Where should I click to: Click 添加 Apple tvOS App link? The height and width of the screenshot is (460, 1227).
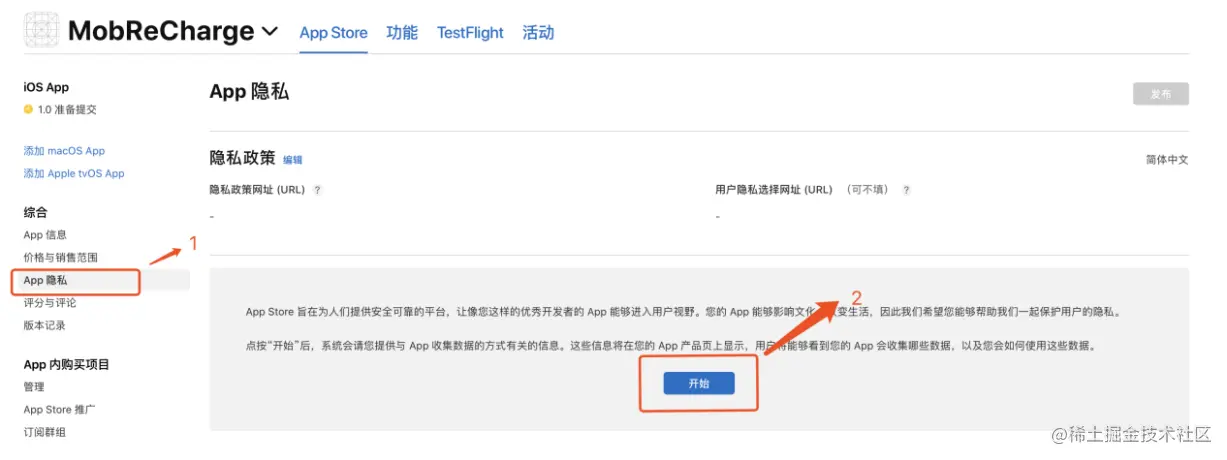pyautogui.click(x=74, y=174)
